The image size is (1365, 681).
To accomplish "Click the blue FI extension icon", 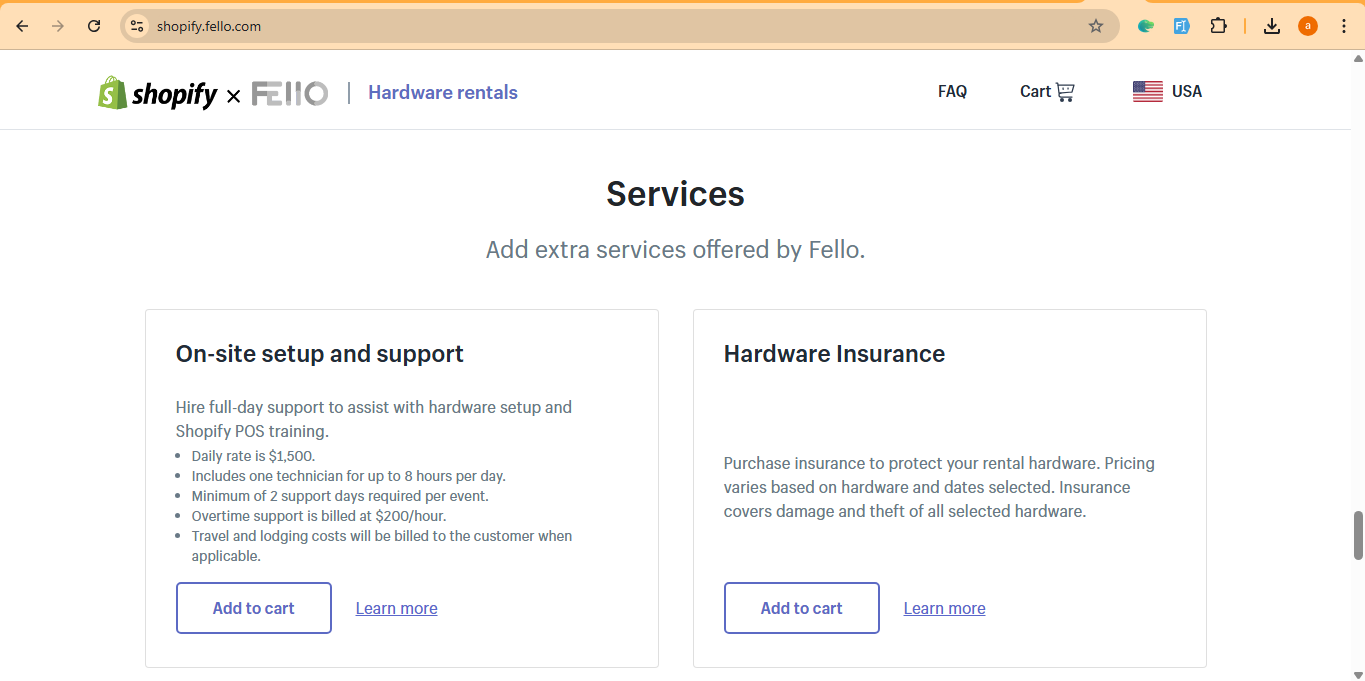I will pyautogui.click(x=1182, y=26).
